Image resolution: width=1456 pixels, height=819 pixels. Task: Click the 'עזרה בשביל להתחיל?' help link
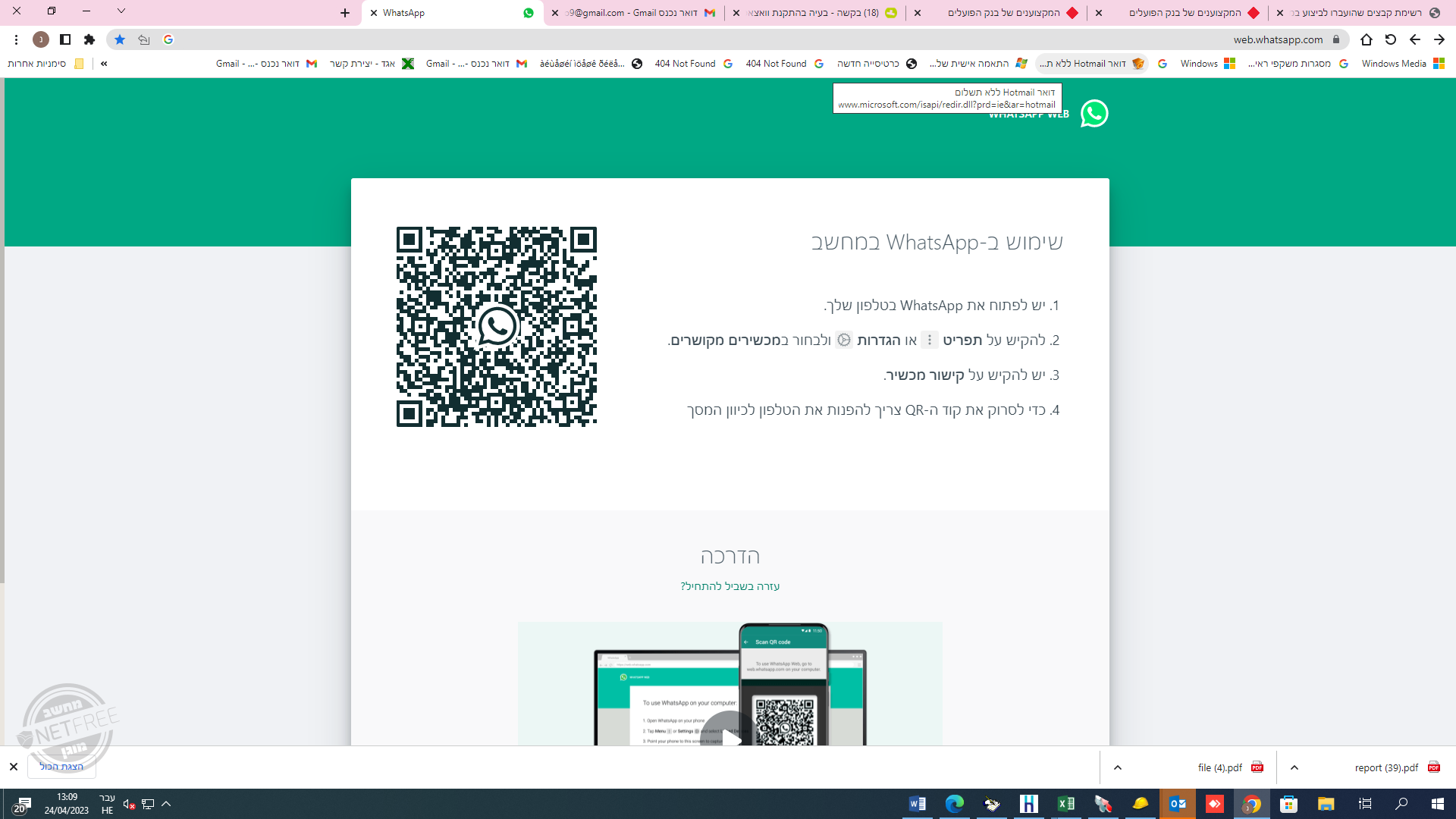(730, 586)
